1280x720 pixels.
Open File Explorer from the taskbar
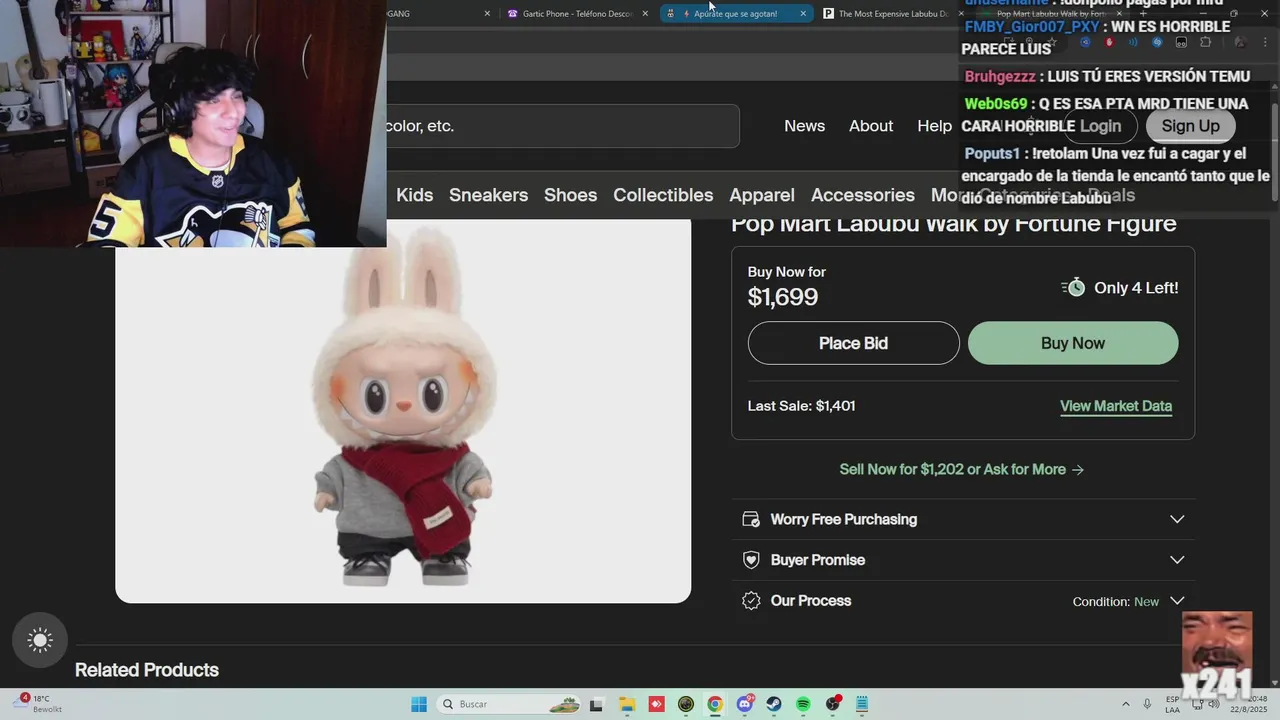click(626, 704)
